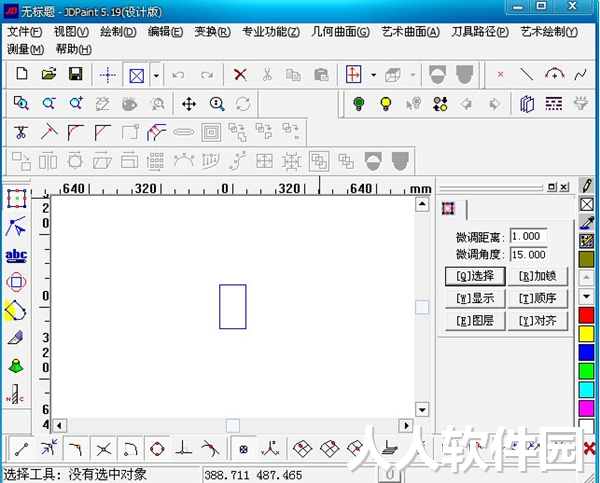Open dropdown arrow beside 3D box icon
This screenshot has width=600, height=483.
412,75
